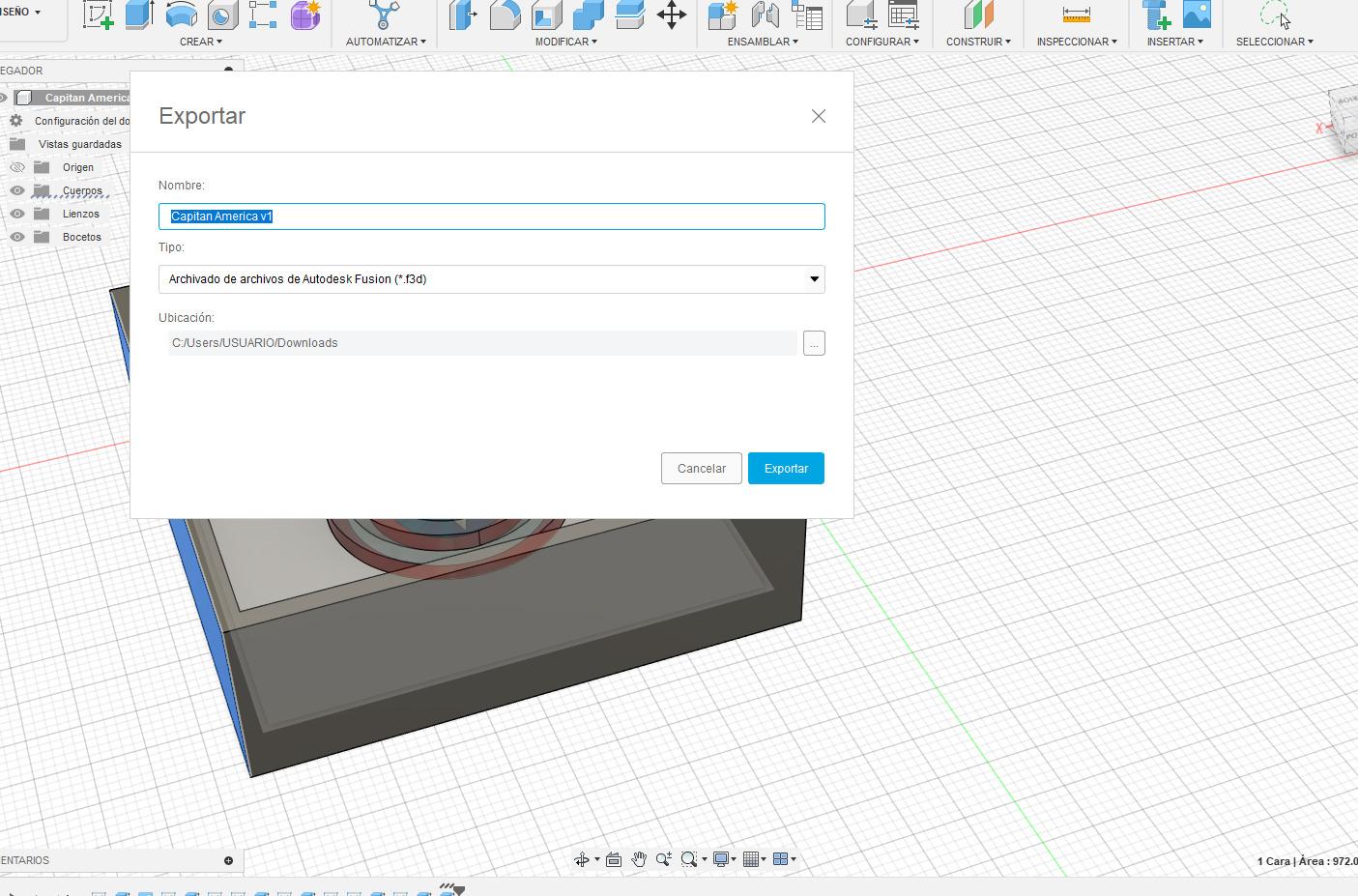Hide the Cuerpos folder
Screen dimensions: 1358x896
[x=17, y=190]
